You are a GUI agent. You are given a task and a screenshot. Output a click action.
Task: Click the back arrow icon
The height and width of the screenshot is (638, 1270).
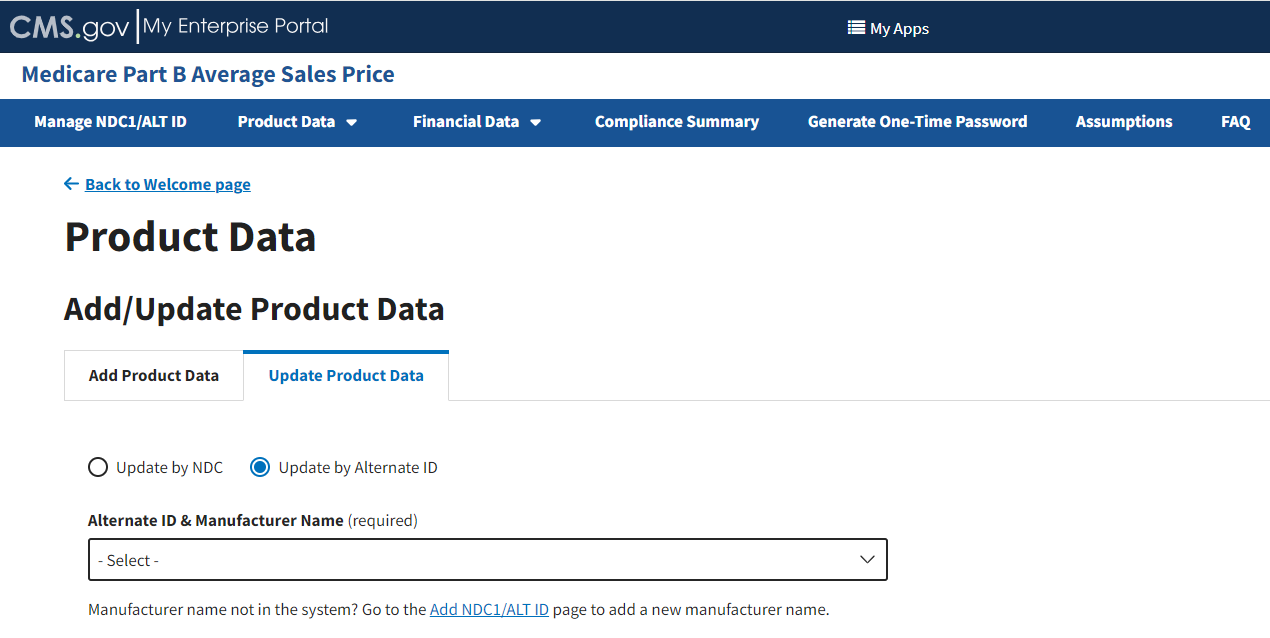pos(71,184)
